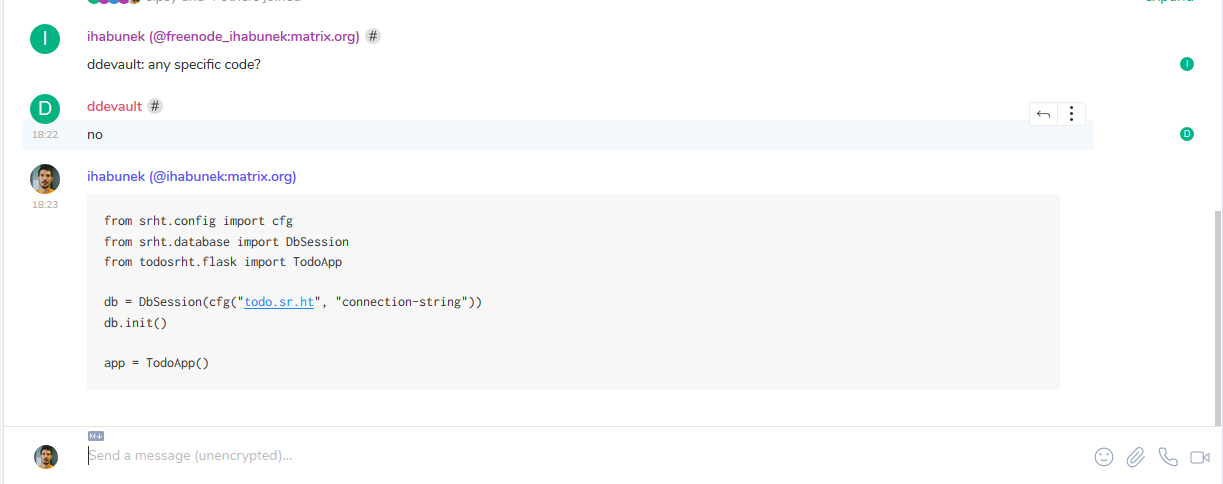Click # badge beside freenode_ihabunek name

tap(373, 36)
